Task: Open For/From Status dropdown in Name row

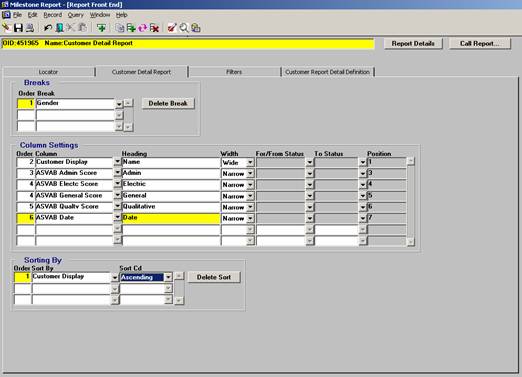Action: (x=309, y=162)
